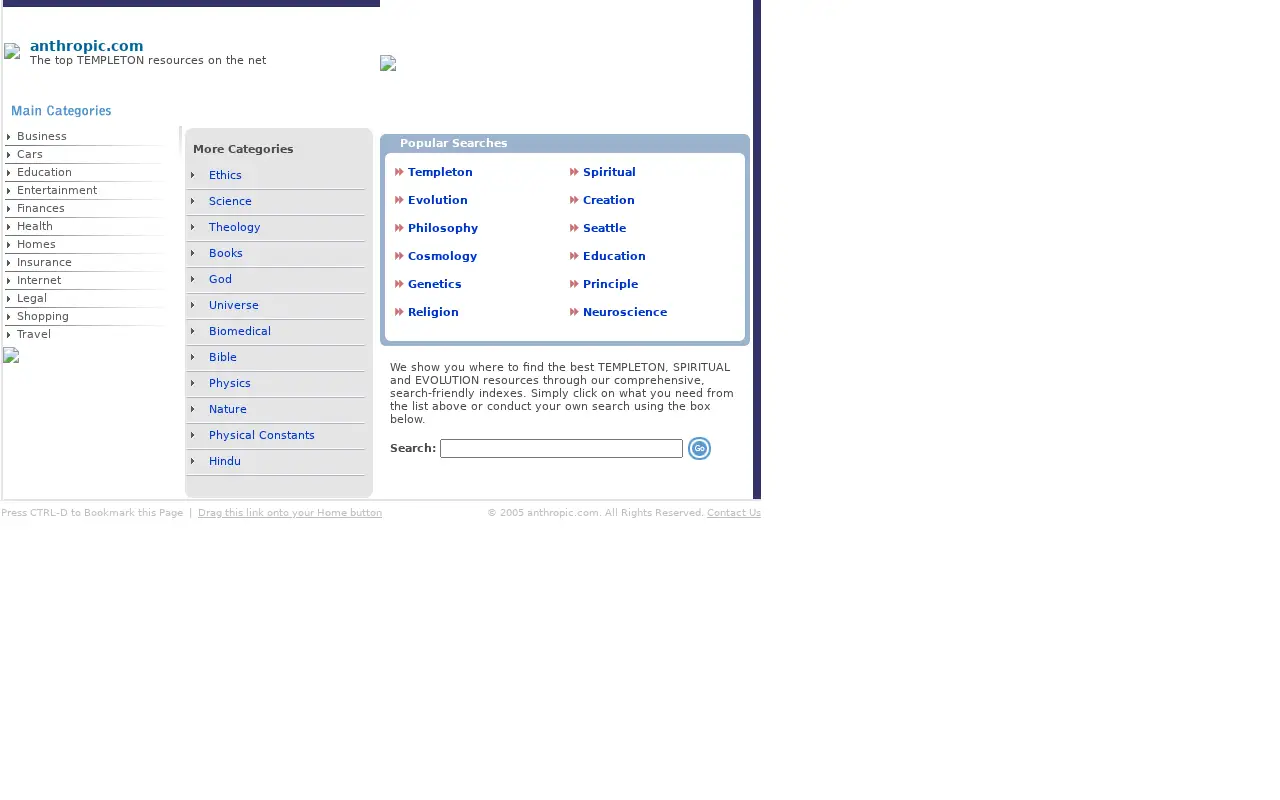Go to the Entertainment category

click(57, 191)
